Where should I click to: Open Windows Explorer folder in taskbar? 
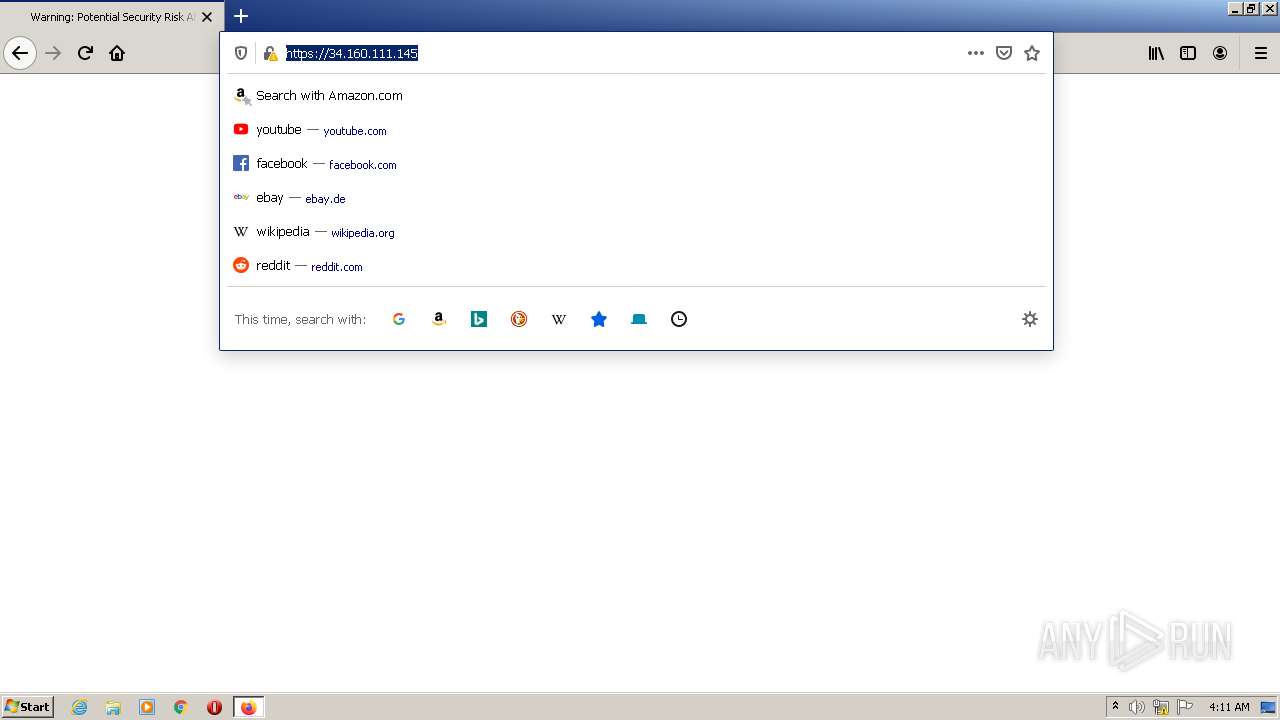coord(113,707)
